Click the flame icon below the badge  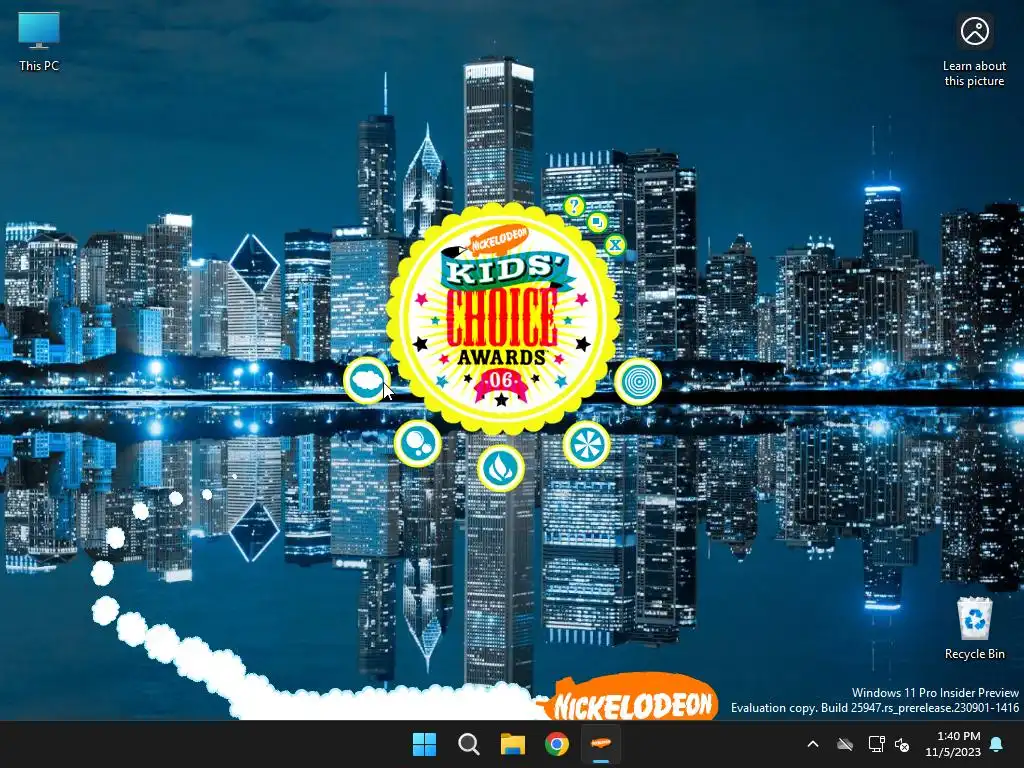[501, 468]
